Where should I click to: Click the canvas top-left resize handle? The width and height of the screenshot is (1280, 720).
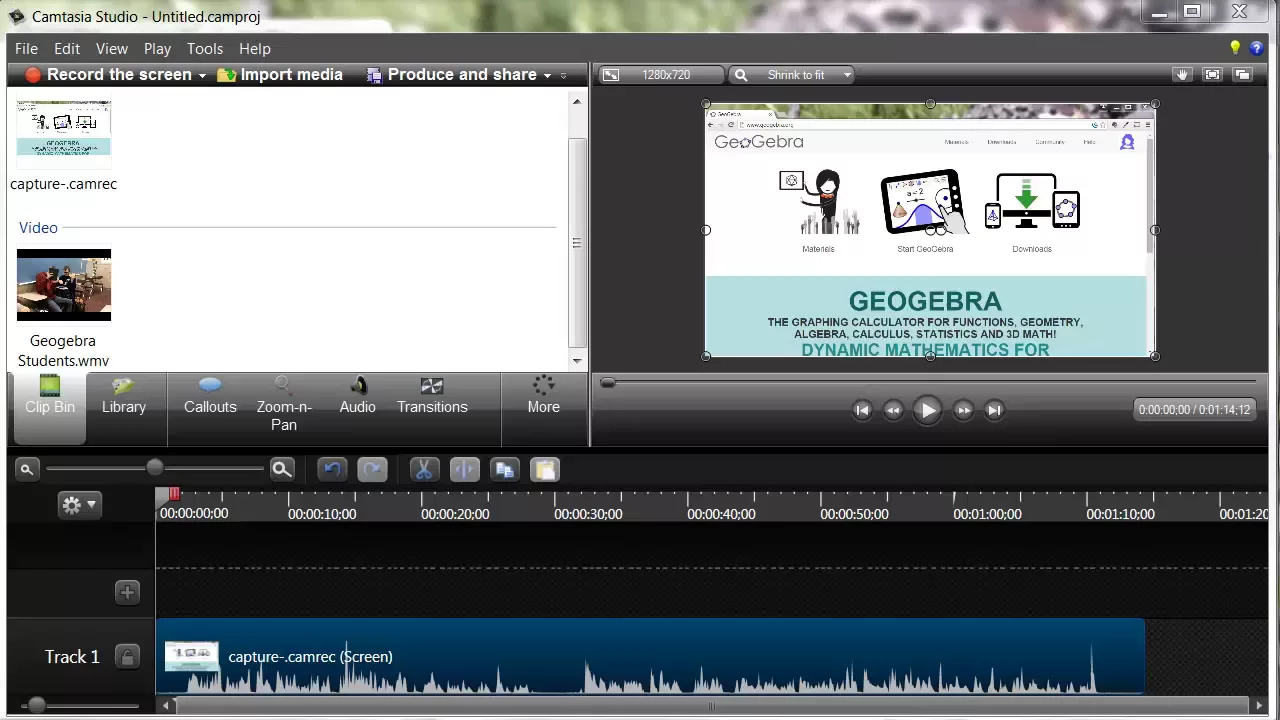(x=706, y=104)
